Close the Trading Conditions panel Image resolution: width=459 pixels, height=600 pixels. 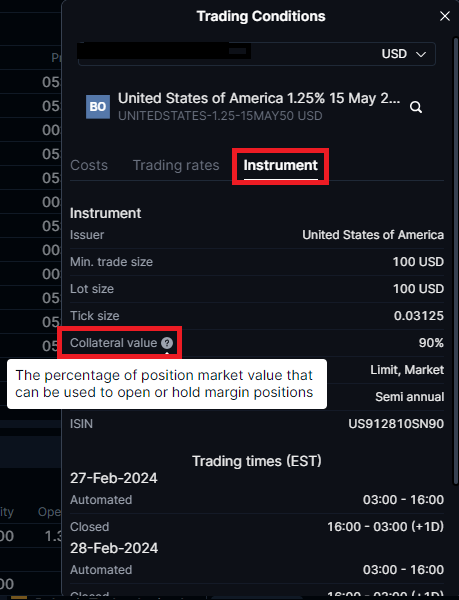pos(444,16)
